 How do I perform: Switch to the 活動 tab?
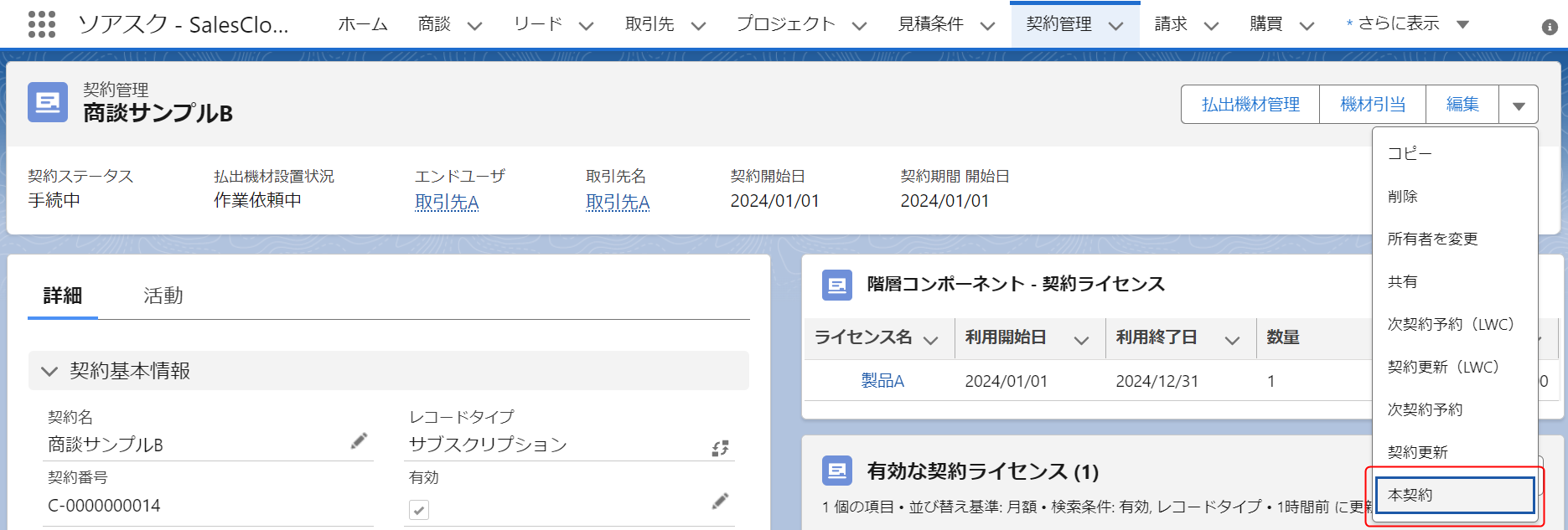click(x=163, y=296)
